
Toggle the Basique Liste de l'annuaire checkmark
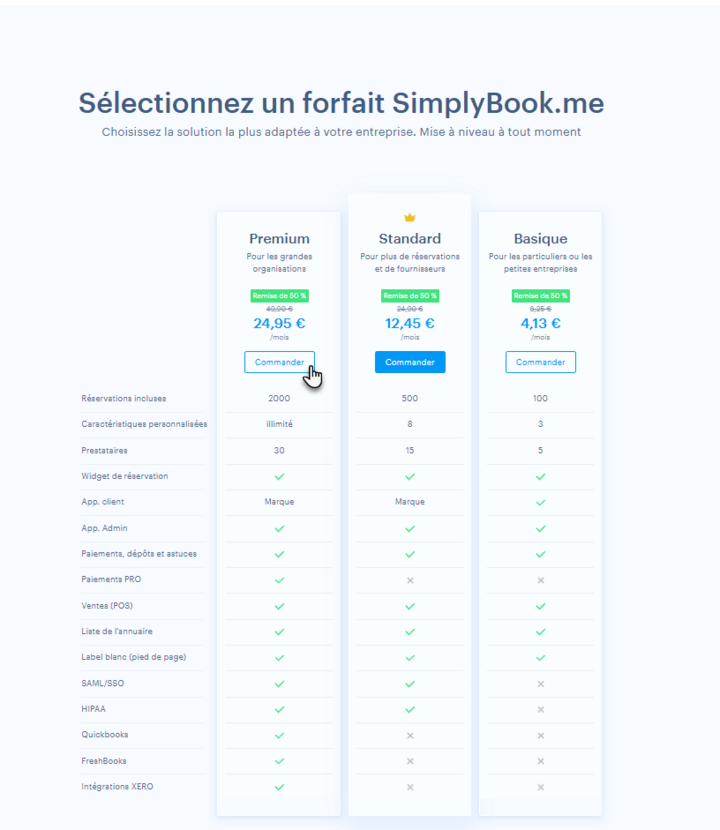(x=540, y=631)
